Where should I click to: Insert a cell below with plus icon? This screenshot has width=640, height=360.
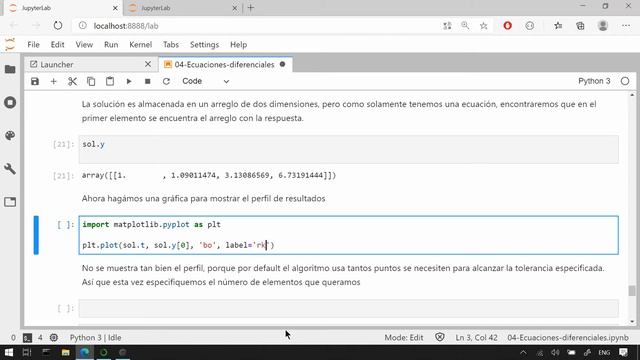click(x=53, y=81)
